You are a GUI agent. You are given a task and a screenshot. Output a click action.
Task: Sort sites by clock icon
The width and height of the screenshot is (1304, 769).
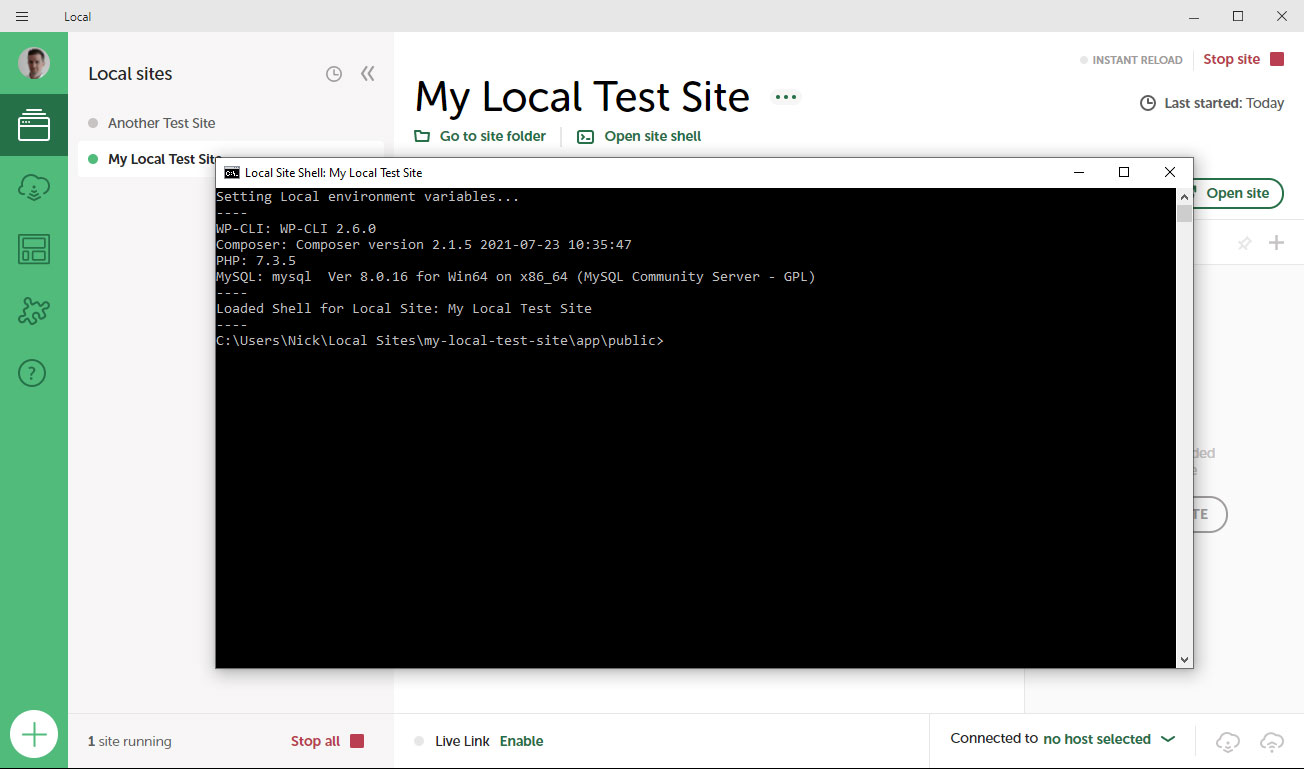(334, 74)
